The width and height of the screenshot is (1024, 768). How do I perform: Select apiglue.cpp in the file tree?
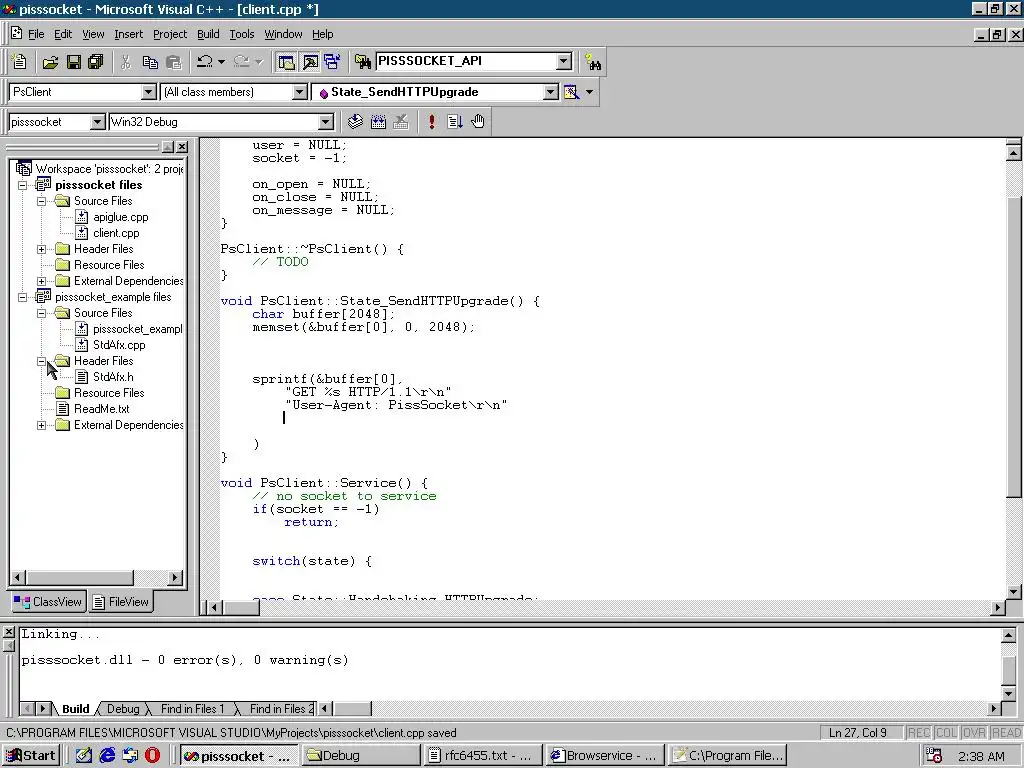[121, 217]
